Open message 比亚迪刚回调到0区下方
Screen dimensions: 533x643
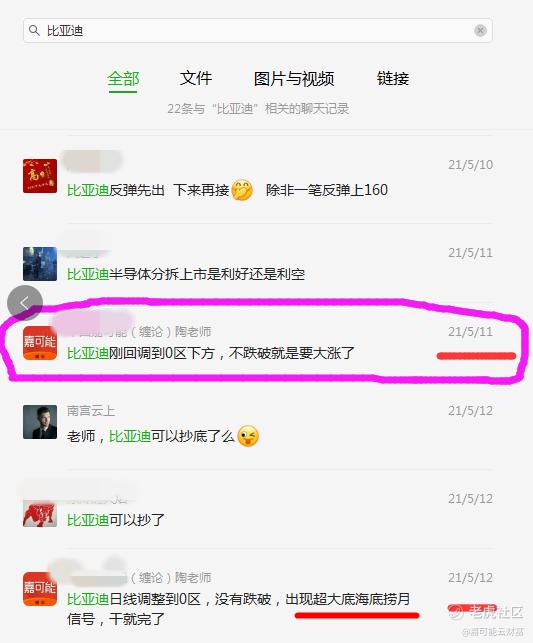[x=257, y=342]
